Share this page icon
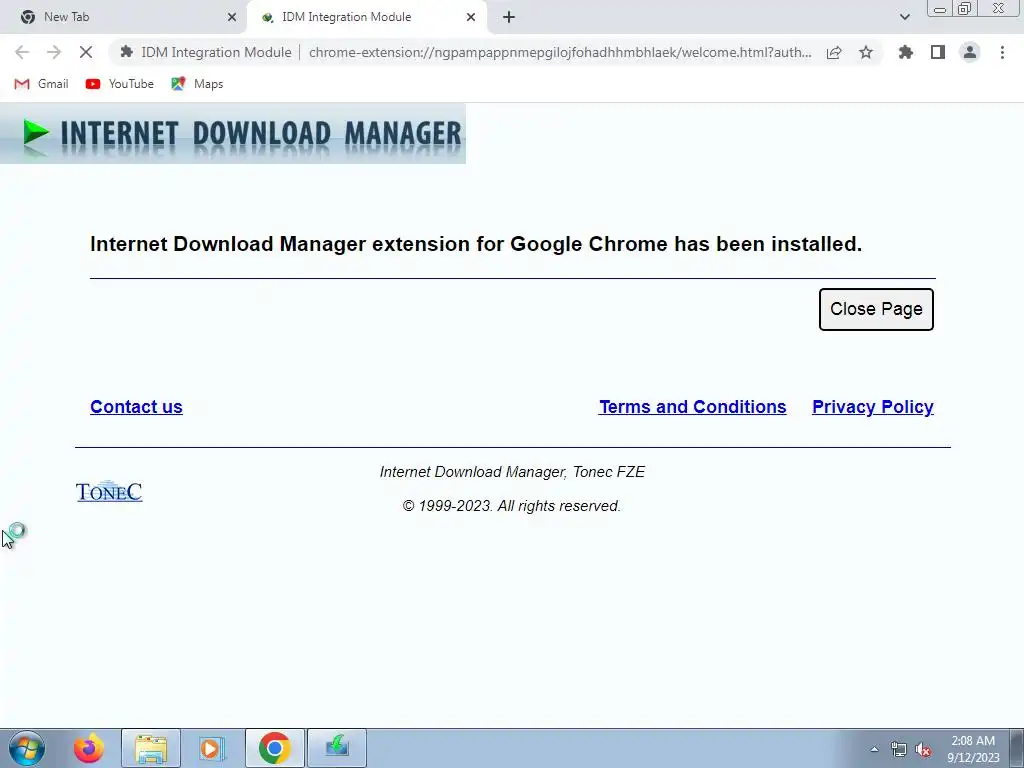This screenshot has height=768, width=1024. (x=834, y=52)
